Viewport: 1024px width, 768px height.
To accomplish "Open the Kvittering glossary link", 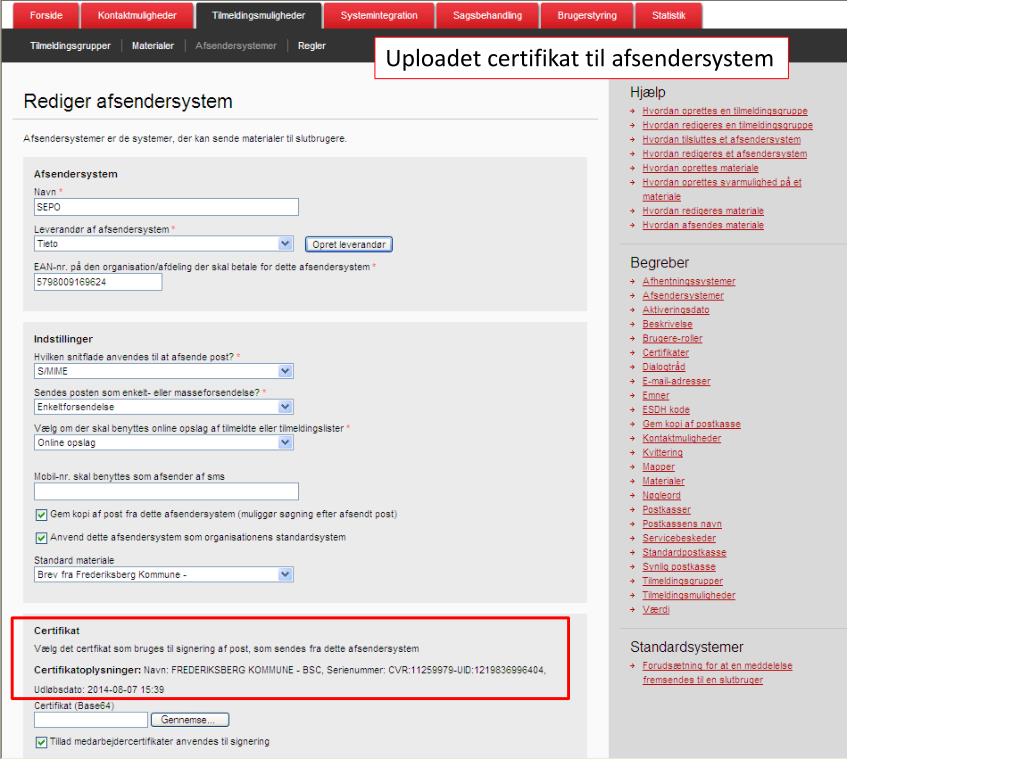I will pyautogui.click(x=663, y=453).
